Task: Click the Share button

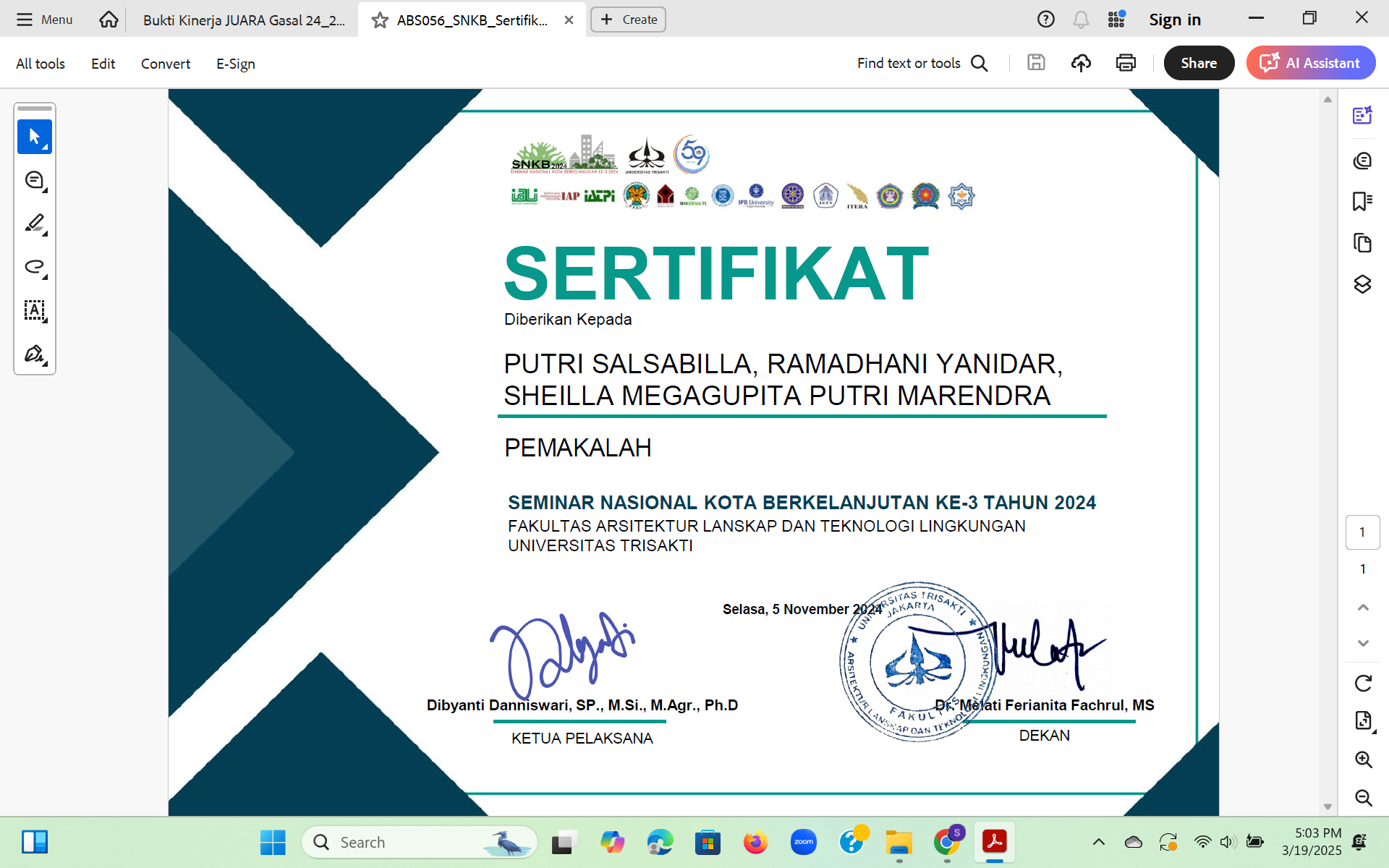Action: [1199, 63]
